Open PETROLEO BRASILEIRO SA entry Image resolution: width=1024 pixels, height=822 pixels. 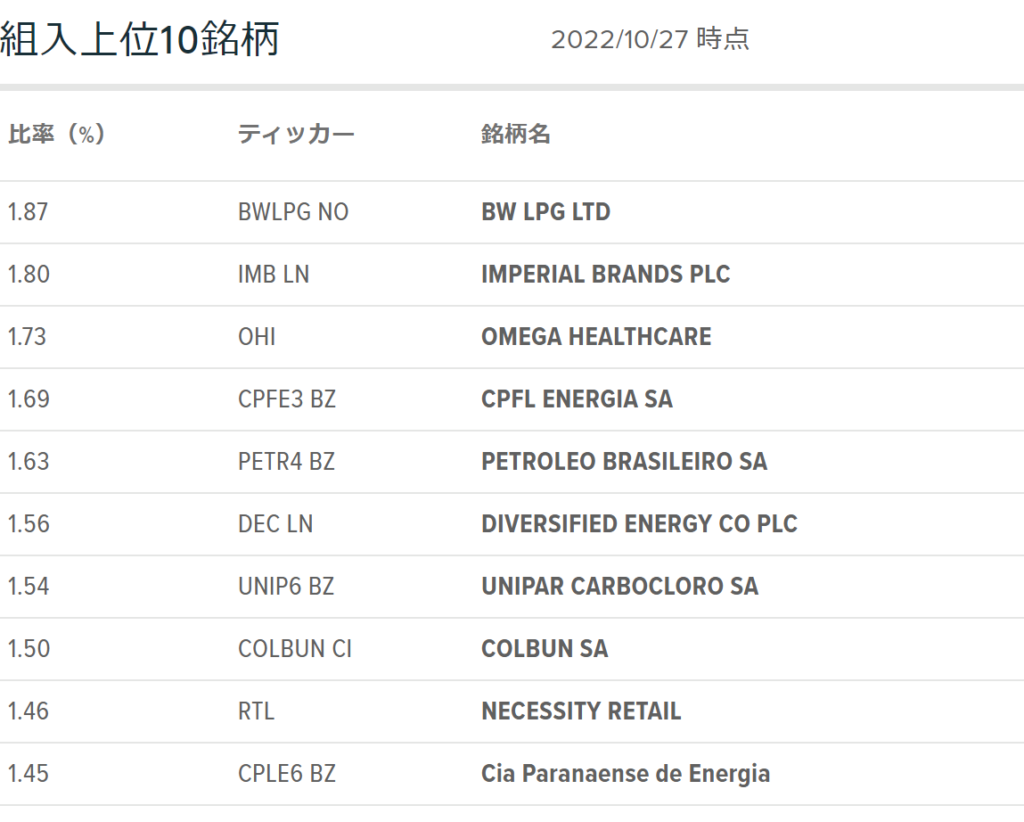coord(624,462)
